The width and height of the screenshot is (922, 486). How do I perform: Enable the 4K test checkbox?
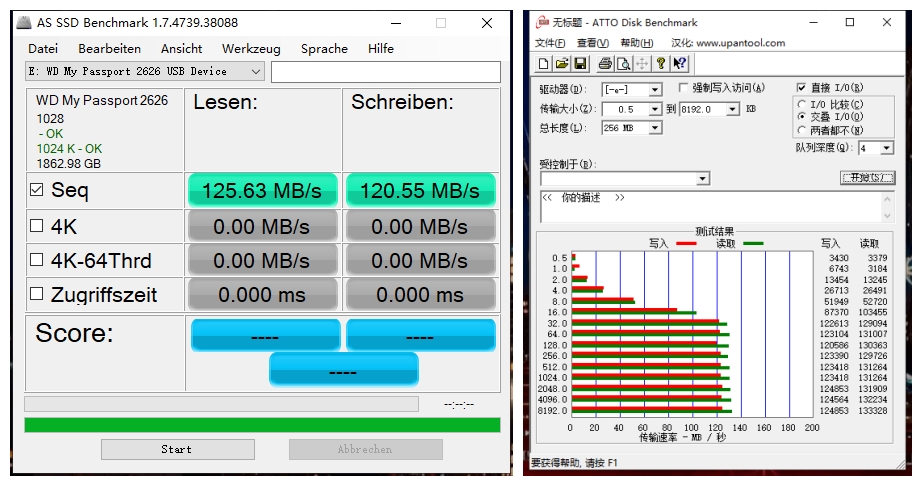coord(36,226)
